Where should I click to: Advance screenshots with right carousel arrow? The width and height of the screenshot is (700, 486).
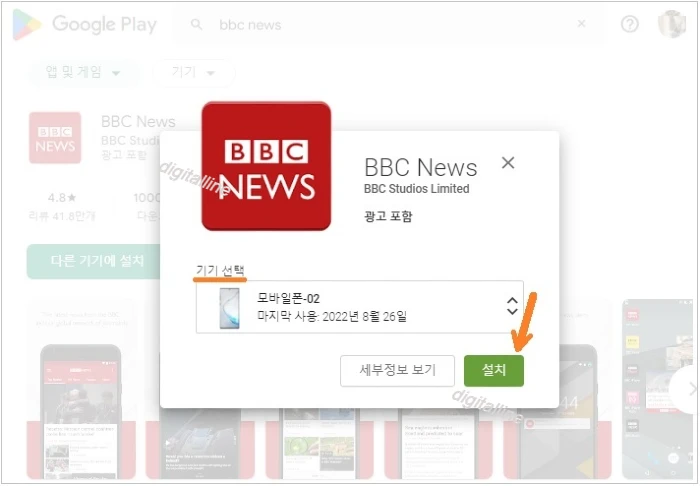pyautogui.click(x=690, y=389)
